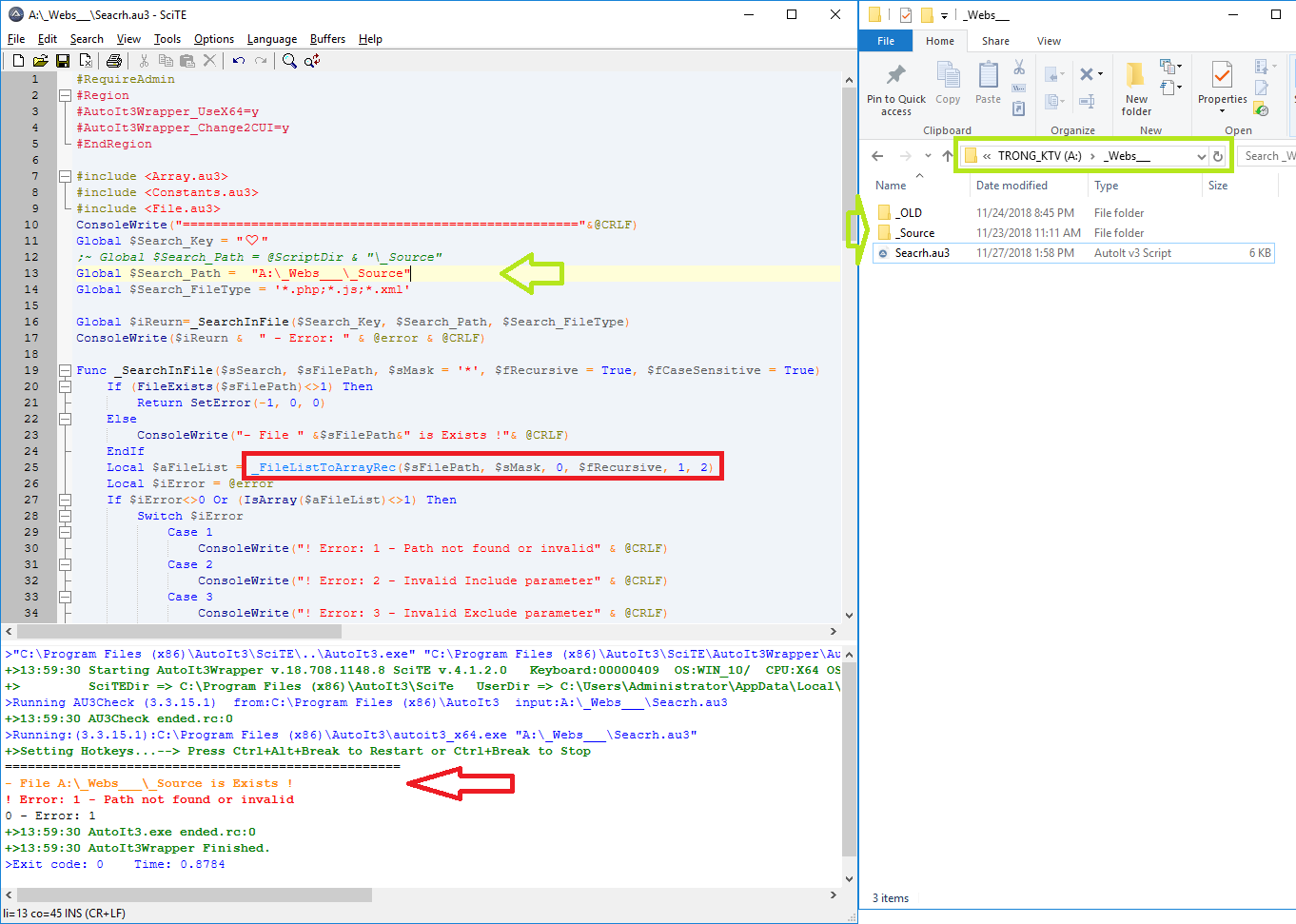1296x924 pixels.
Task: Click the editor vertical scrollbar down arrow
Action: pos(849,616)
